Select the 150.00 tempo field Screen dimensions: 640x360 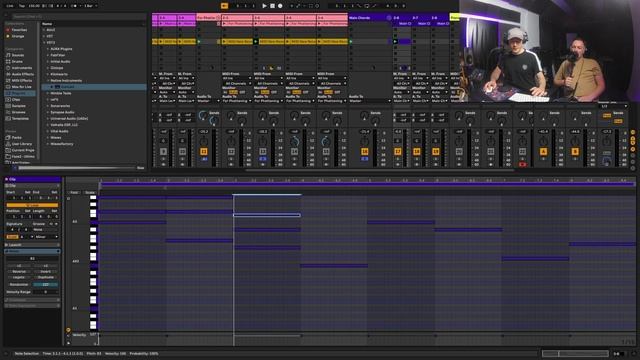pos(34,6)
